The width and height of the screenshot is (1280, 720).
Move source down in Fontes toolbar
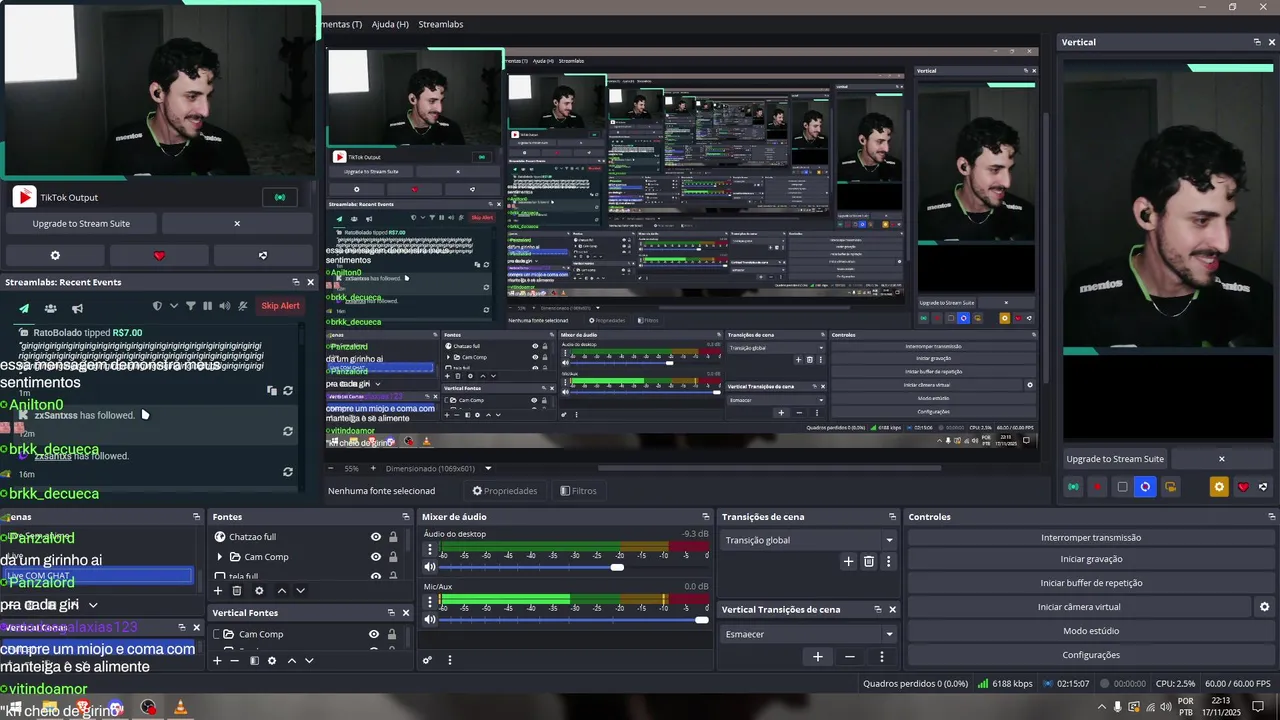coord(300,591)
